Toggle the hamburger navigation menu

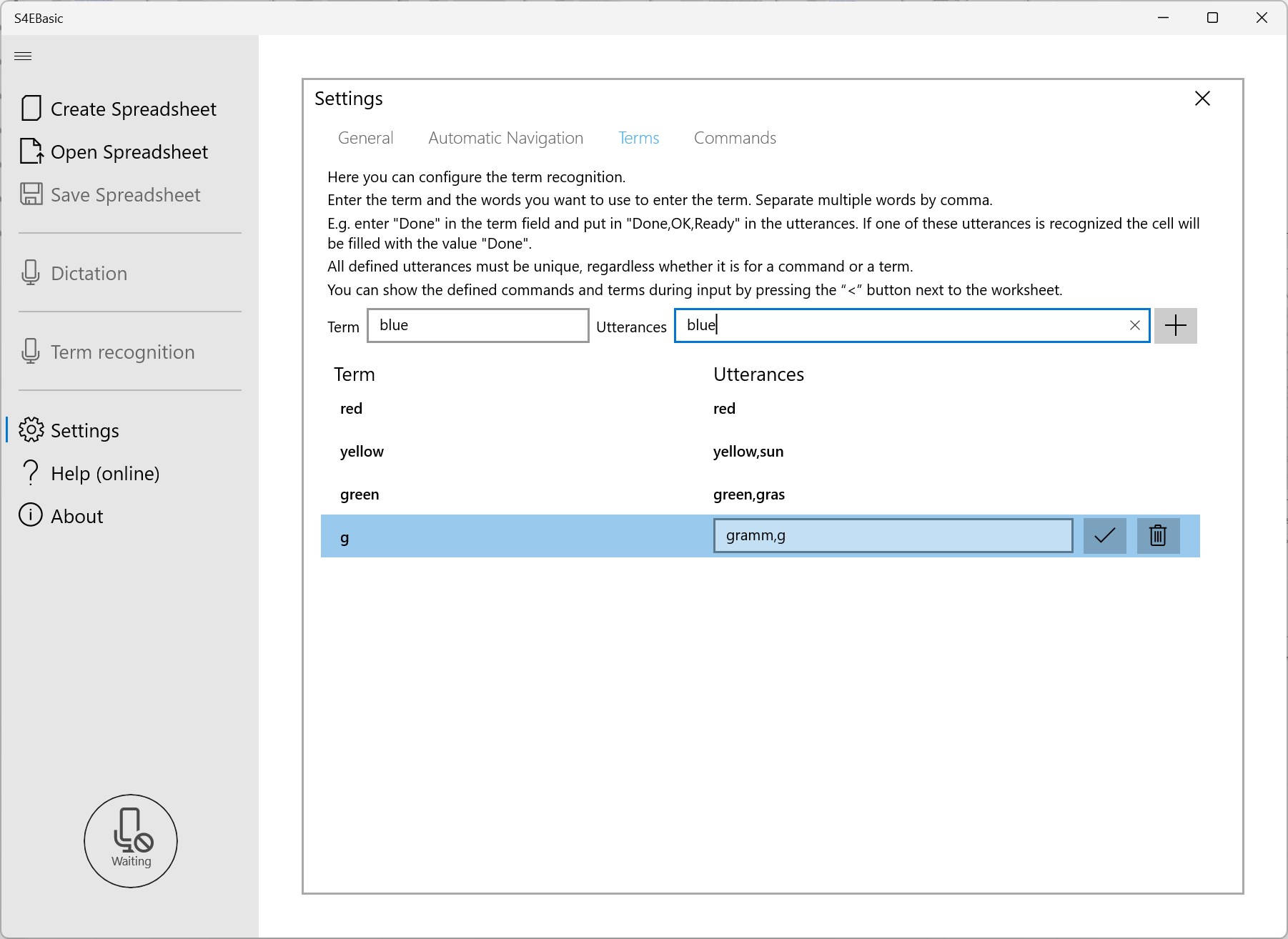click(23, 56)
